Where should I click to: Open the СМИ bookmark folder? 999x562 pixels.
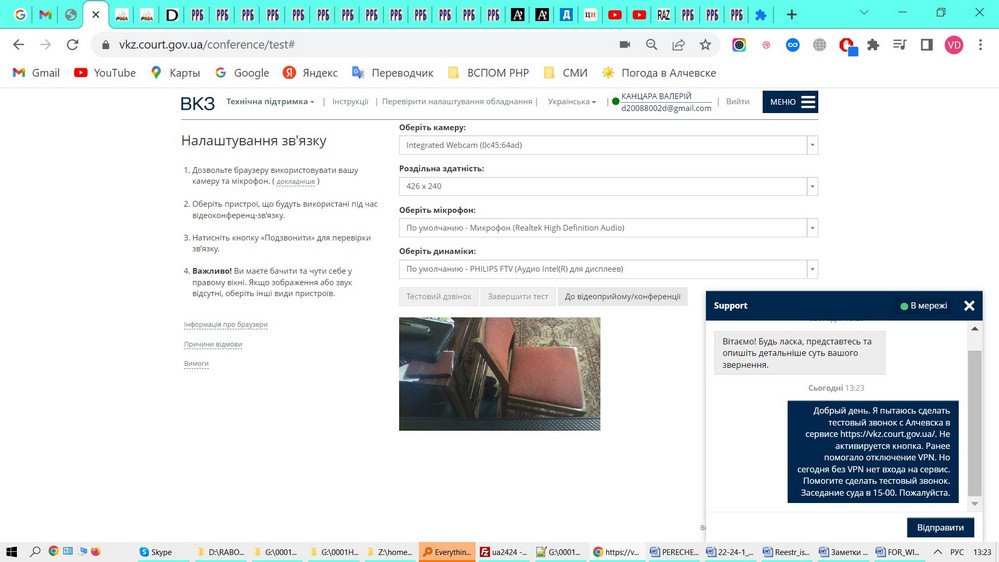[565, 73]
